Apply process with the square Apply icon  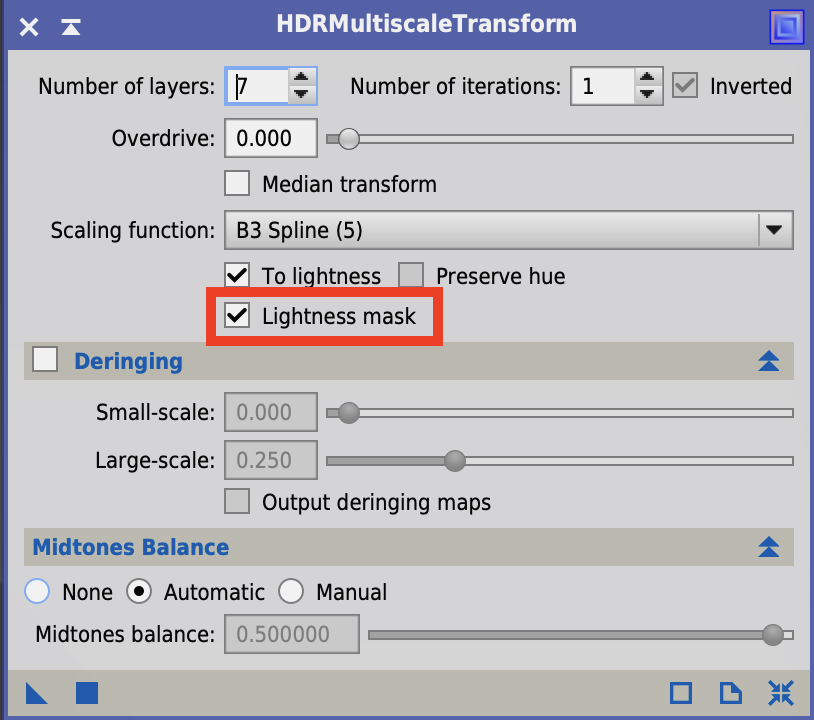pyautogui.click(x=87, y=693)
